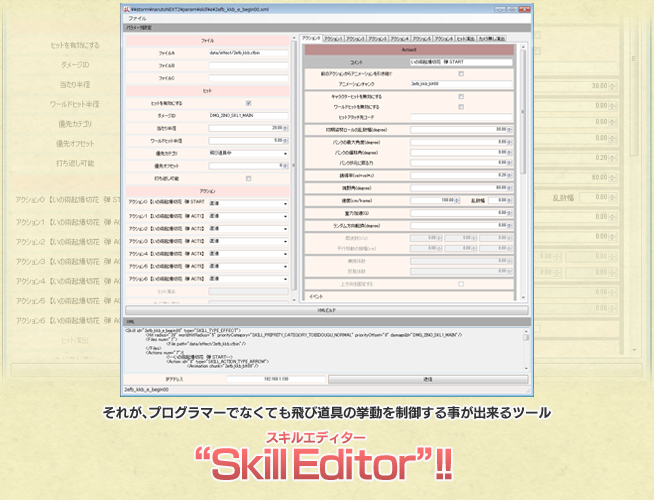Click the XMLビルド button
The width and height of the screenshot is (654, 500).
[327, 310]
